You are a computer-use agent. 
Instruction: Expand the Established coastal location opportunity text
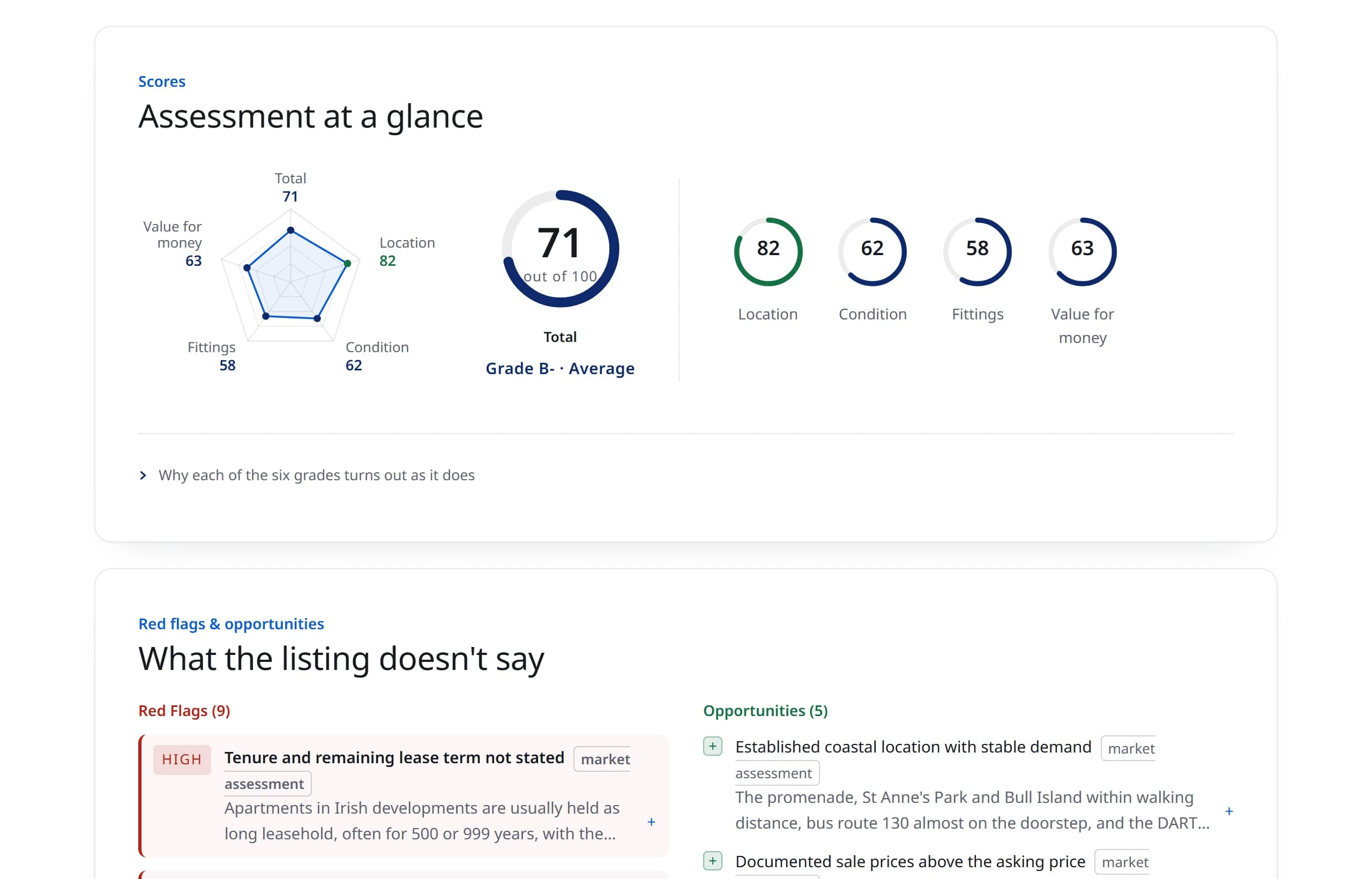(1229, 811)
